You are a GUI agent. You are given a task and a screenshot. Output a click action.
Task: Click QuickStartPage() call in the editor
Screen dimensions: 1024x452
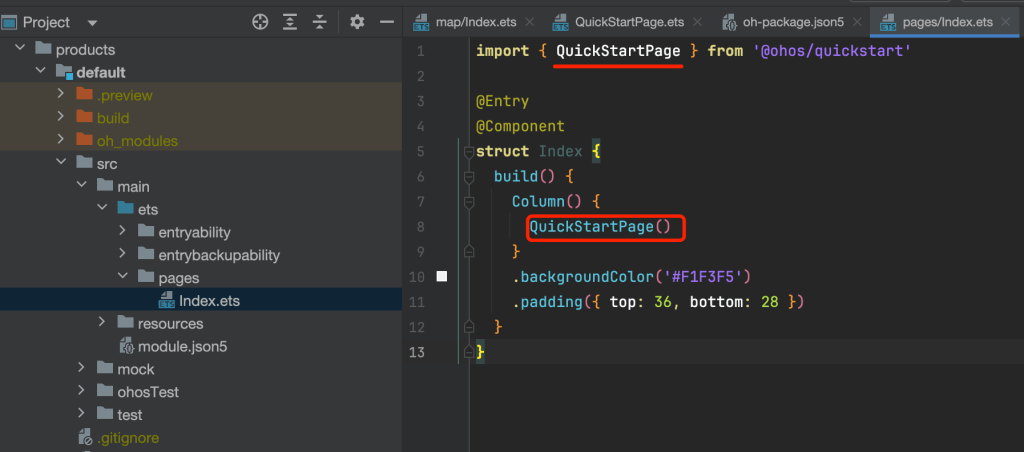pyautogui.click(x=600, y=227)
